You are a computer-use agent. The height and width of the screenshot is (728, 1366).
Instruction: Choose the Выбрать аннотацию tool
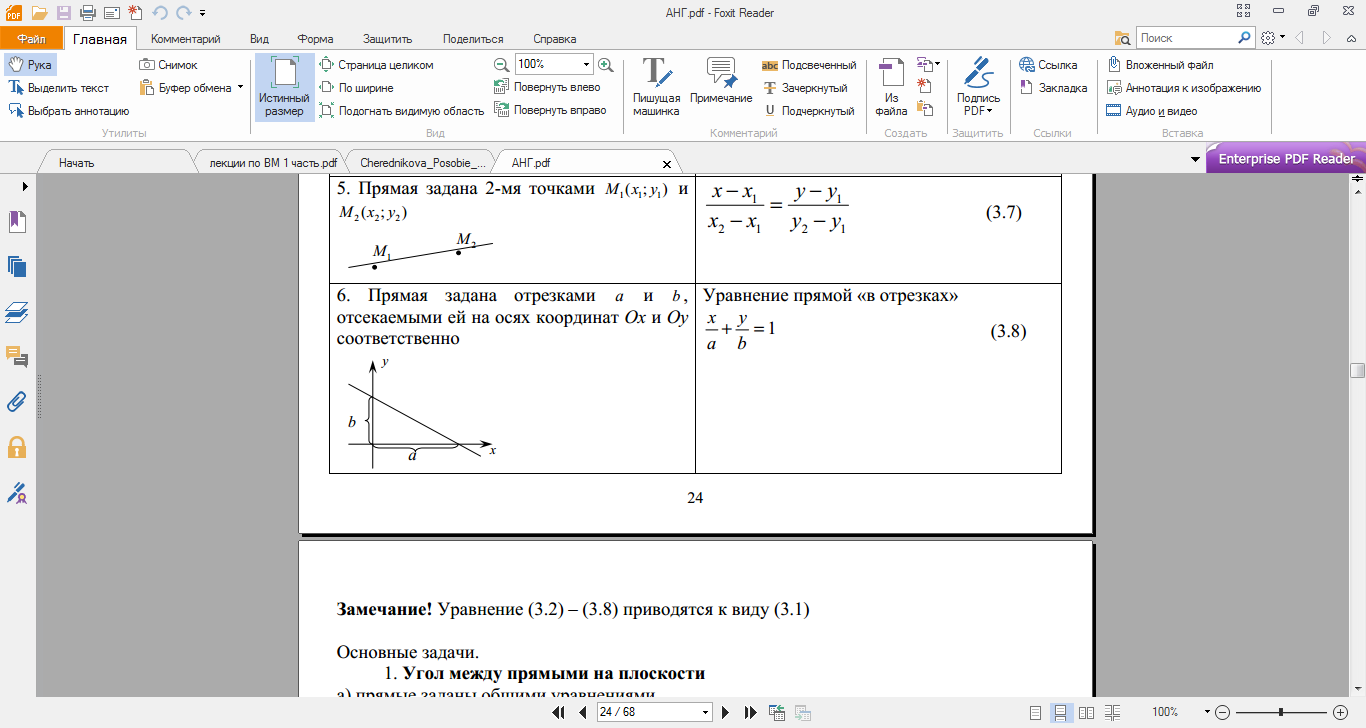coord(69,111)
